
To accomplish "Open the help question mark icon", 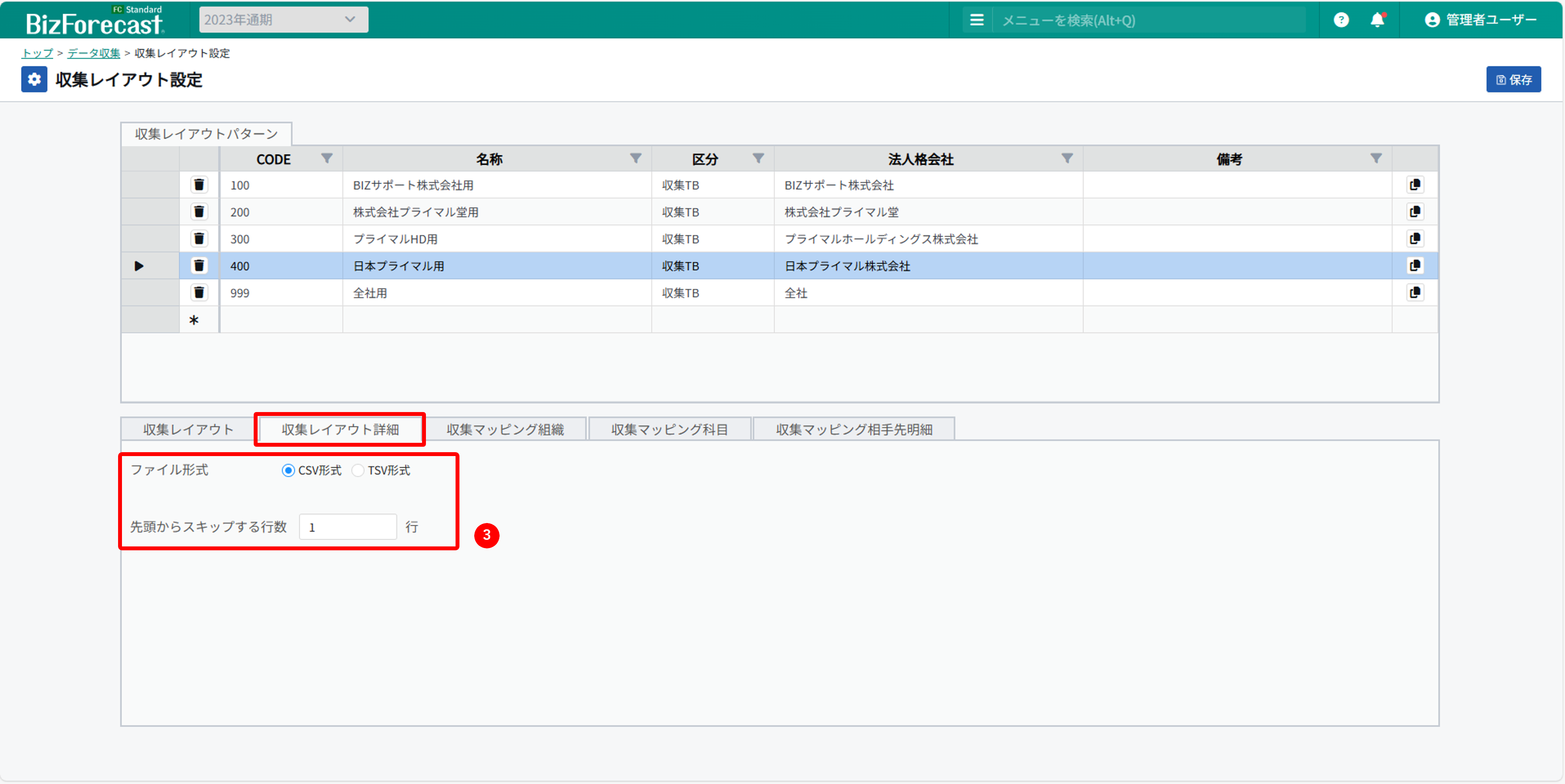I will 1341,20.
